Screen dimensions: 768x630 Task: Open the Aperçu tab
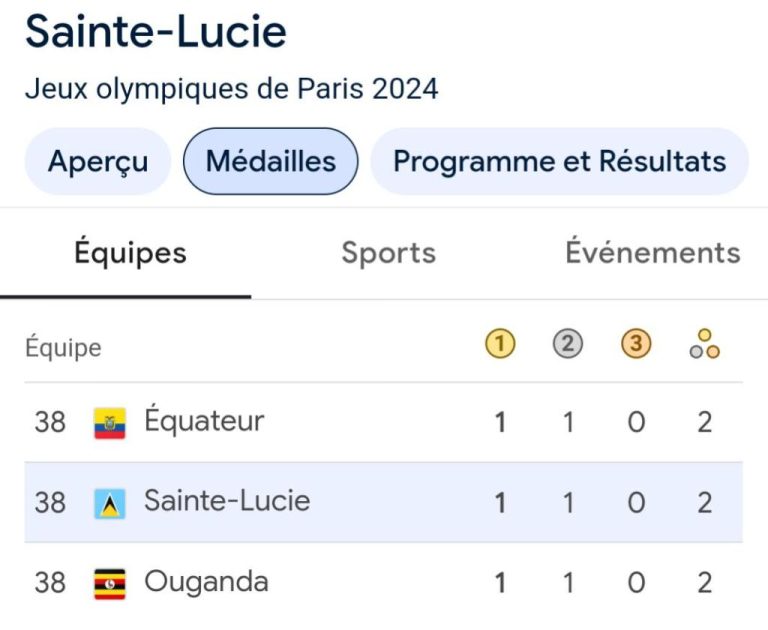pyautogui.click(x=98, y=161)
